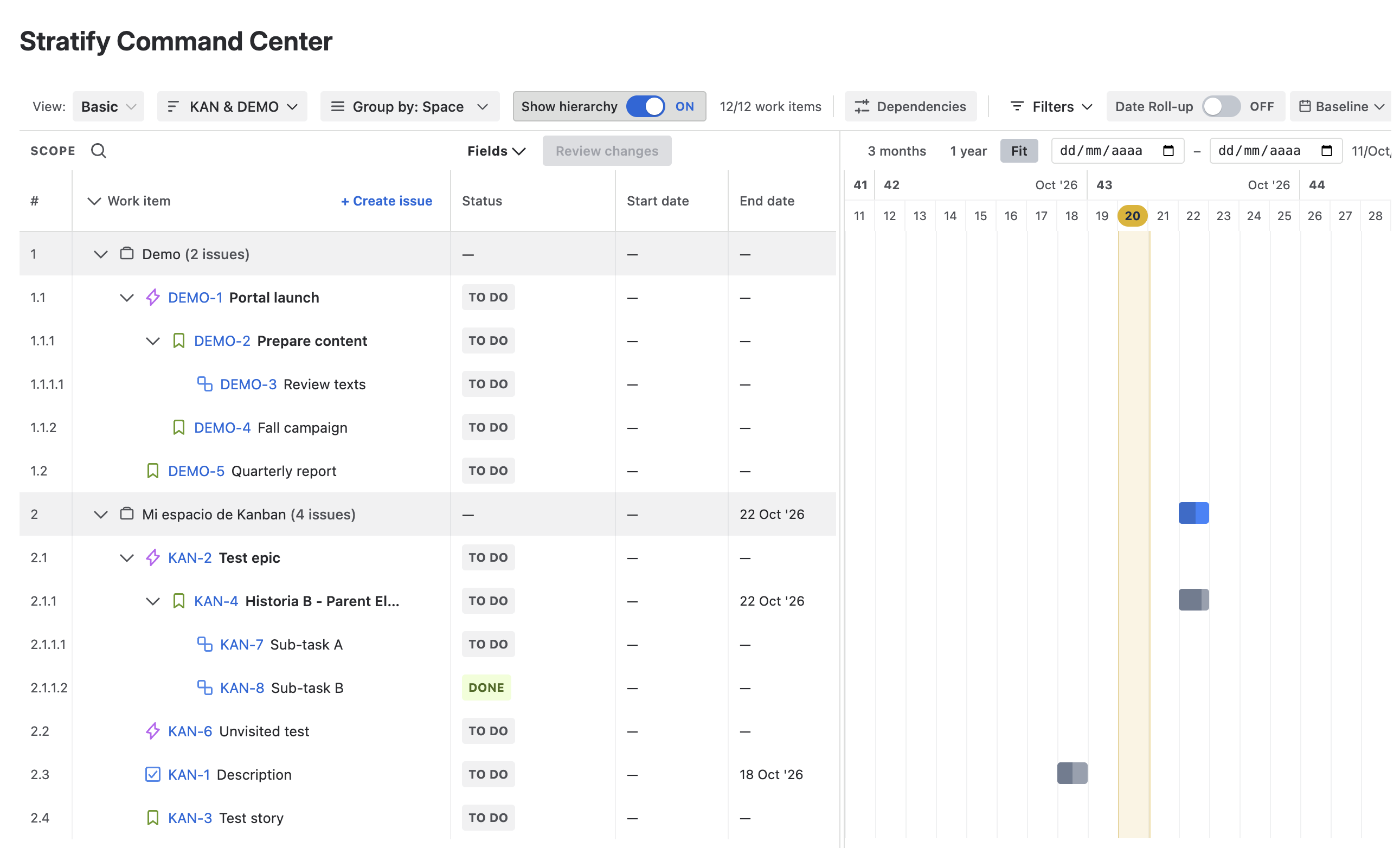Click the sub-task icon beside DEMO-3
Image resolution: width=1400 pixels, height=848 pixels.
[204, 384]
